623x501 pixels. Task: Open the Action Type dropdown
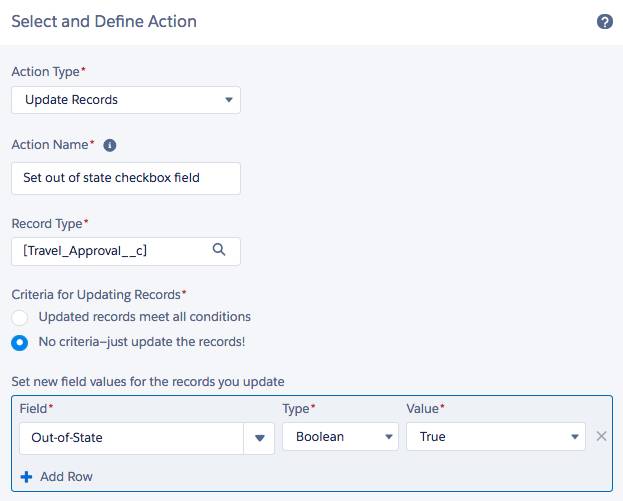(x=126, y=100)
